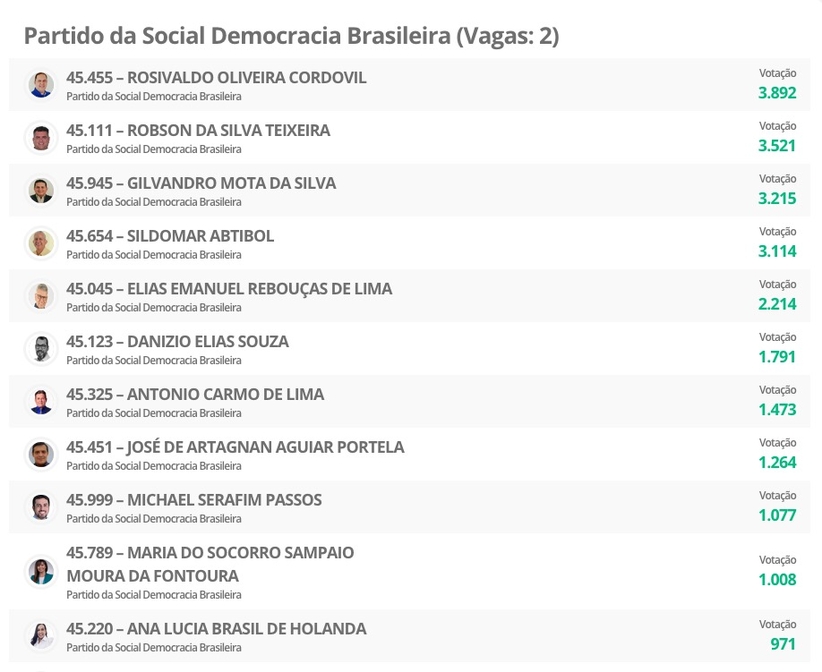This screenshot has width=822, height=672.
Task: Select the 45.123 Danizio Elias Souza name
Action: [177, 342]
